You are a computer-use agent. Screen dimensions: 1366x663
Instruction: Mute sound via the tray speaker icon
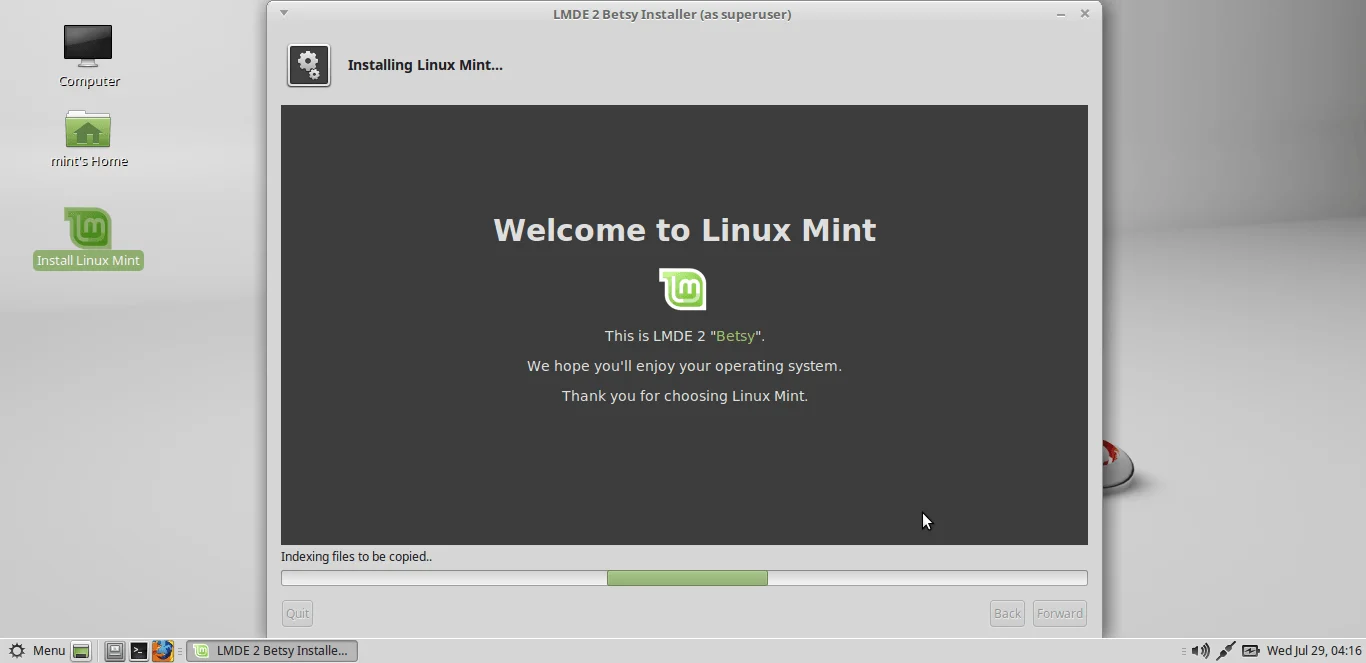1200,651
